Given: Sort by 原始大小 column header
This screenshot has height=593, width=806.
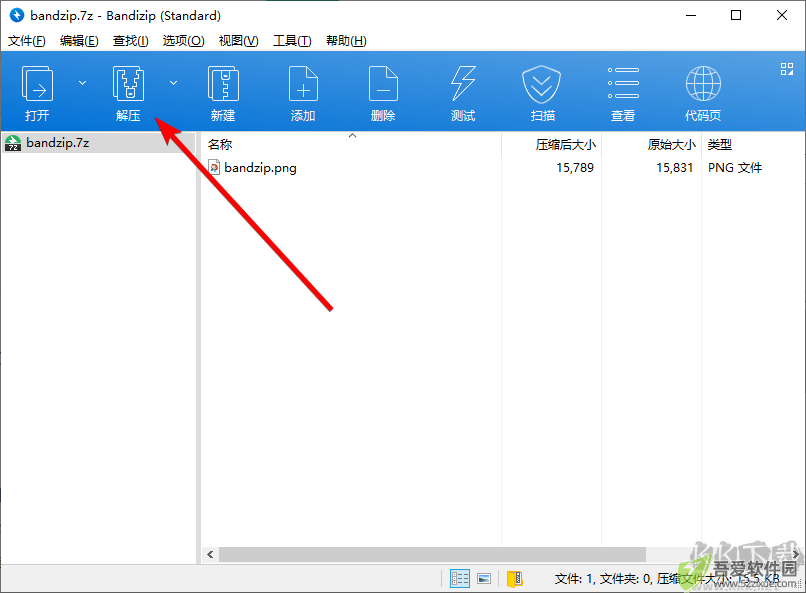Looking at the screenshot, I should pos(651,144).
